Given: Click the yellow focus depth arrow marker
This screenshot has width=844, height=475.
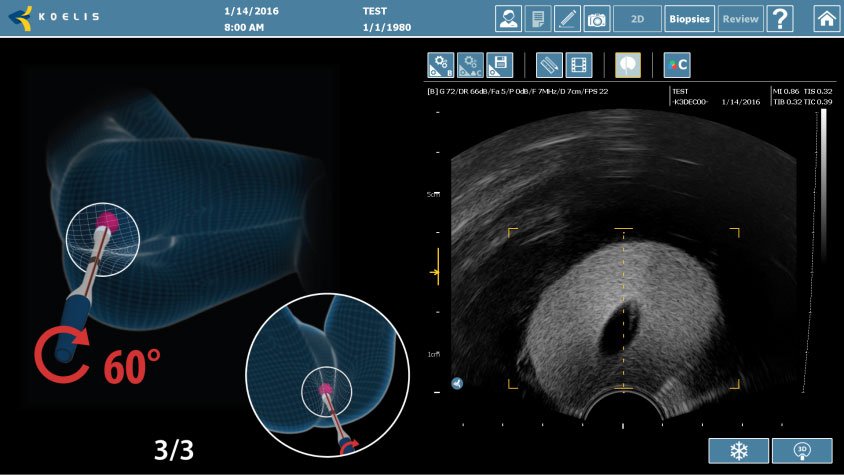Looking at the screenshot, I should click(435, 273).
